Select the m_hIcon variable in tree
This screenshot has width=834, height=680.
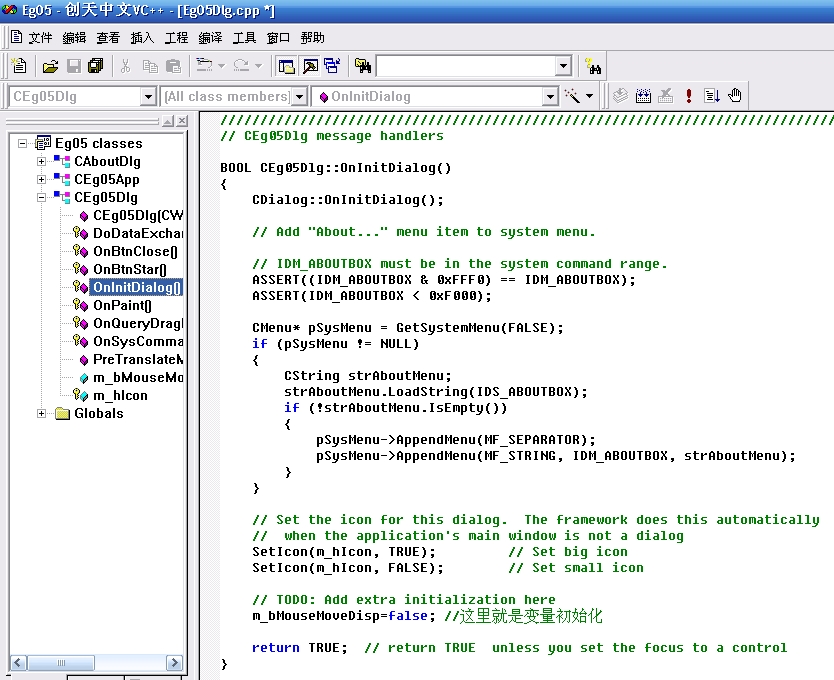(x=120, y=396)
